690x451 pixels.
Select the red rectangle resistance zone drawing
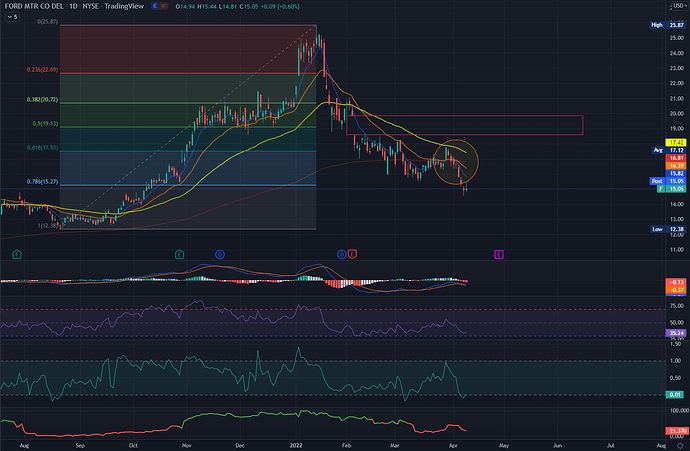coord(465,125)
